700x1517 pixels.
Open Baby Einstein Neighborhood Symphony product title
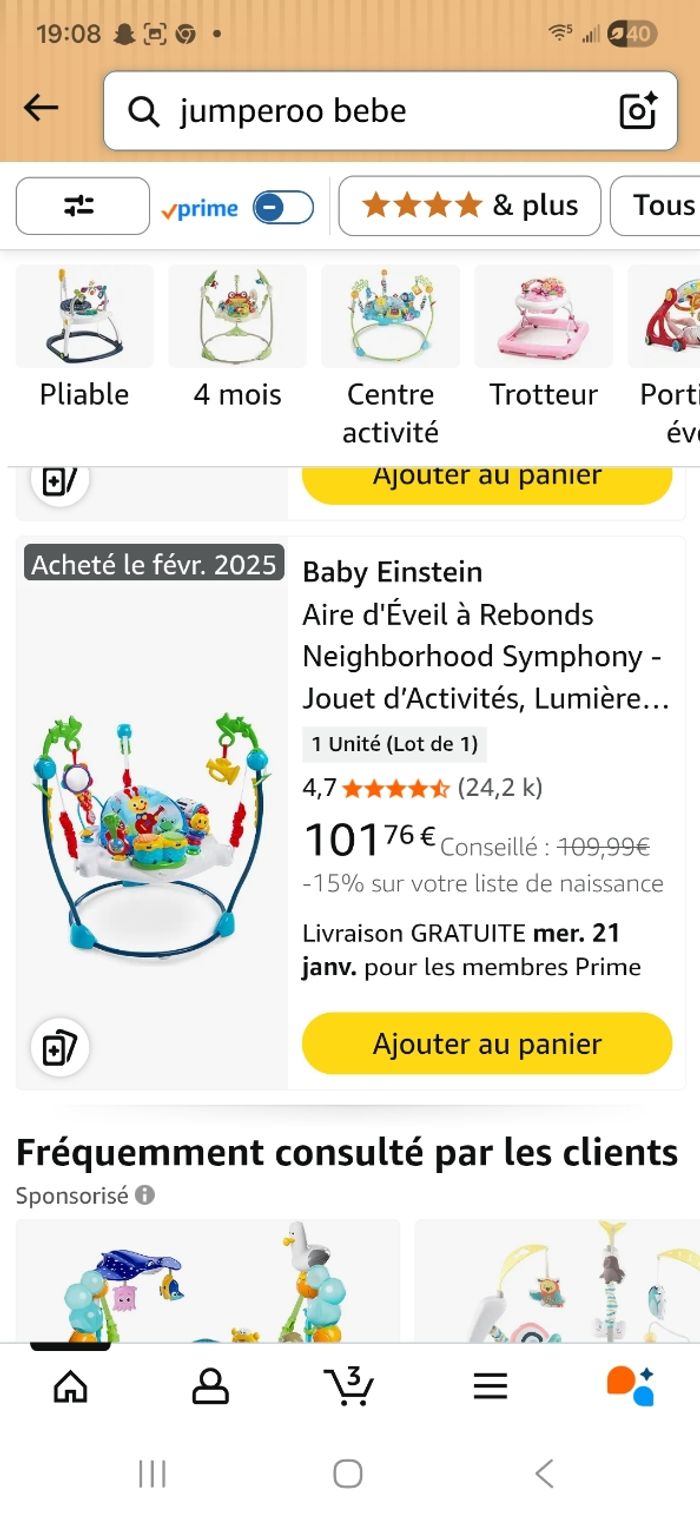point(485,656)
